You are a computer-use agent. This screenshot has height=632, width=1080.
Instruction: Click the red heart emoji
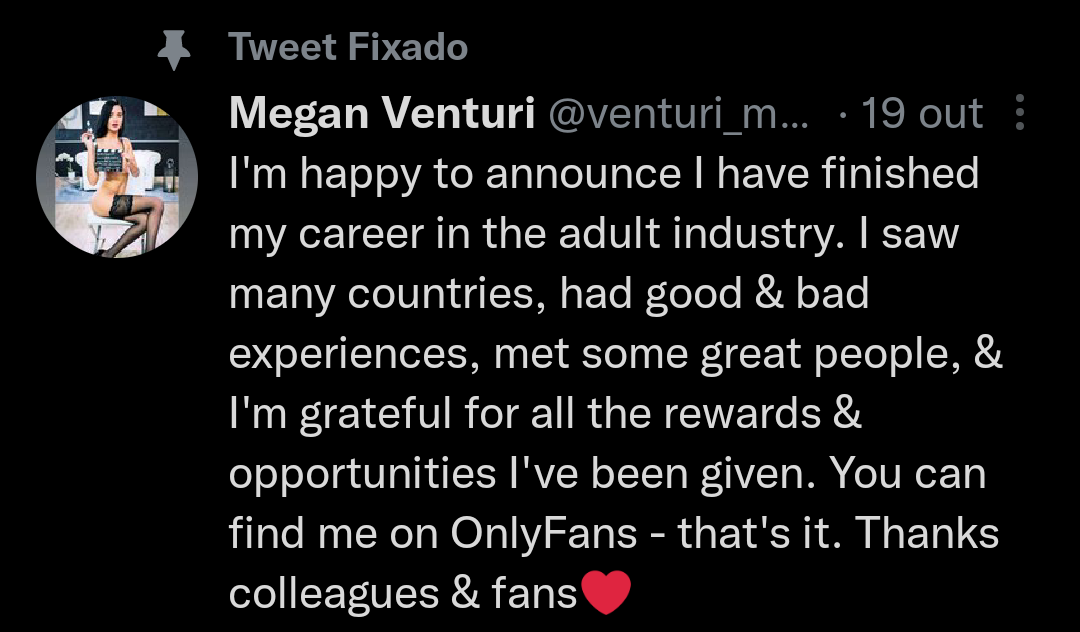[606, 592]
